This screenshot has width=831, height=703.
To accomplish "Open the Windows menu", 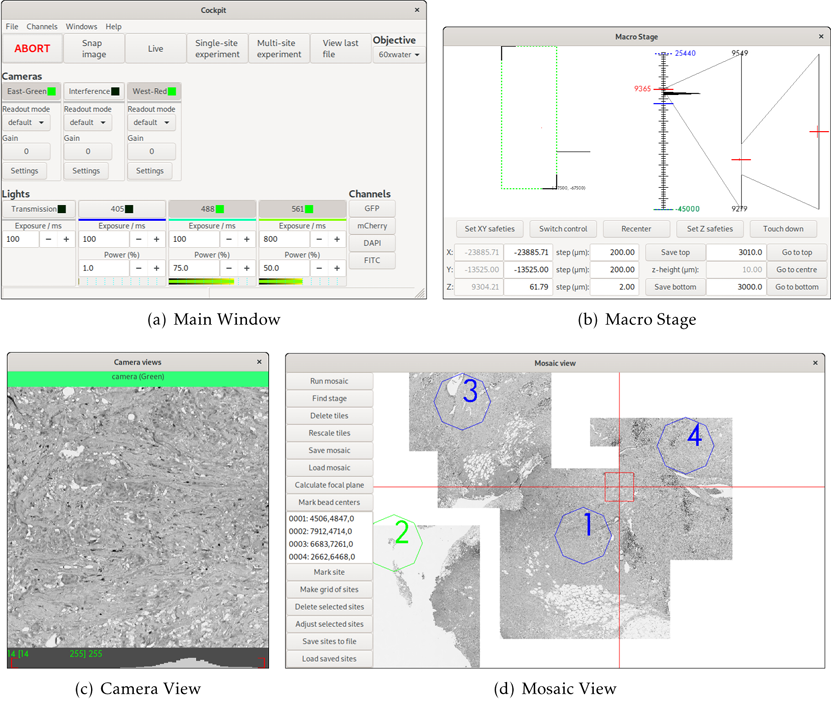I will pos(81,27).
